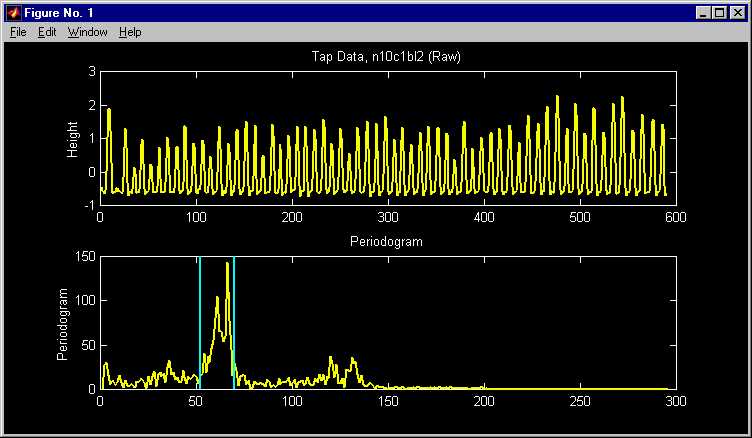This screenshot has width=752, height=438.
Task: Click the 3 tick label on the Height axis
Action: 91,72
